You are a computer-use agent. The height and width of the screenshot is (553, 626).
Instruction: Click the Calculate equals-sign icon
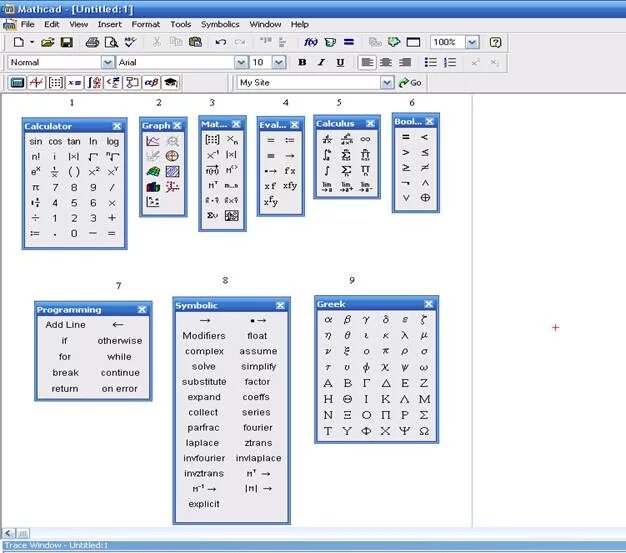pos(349,42)
